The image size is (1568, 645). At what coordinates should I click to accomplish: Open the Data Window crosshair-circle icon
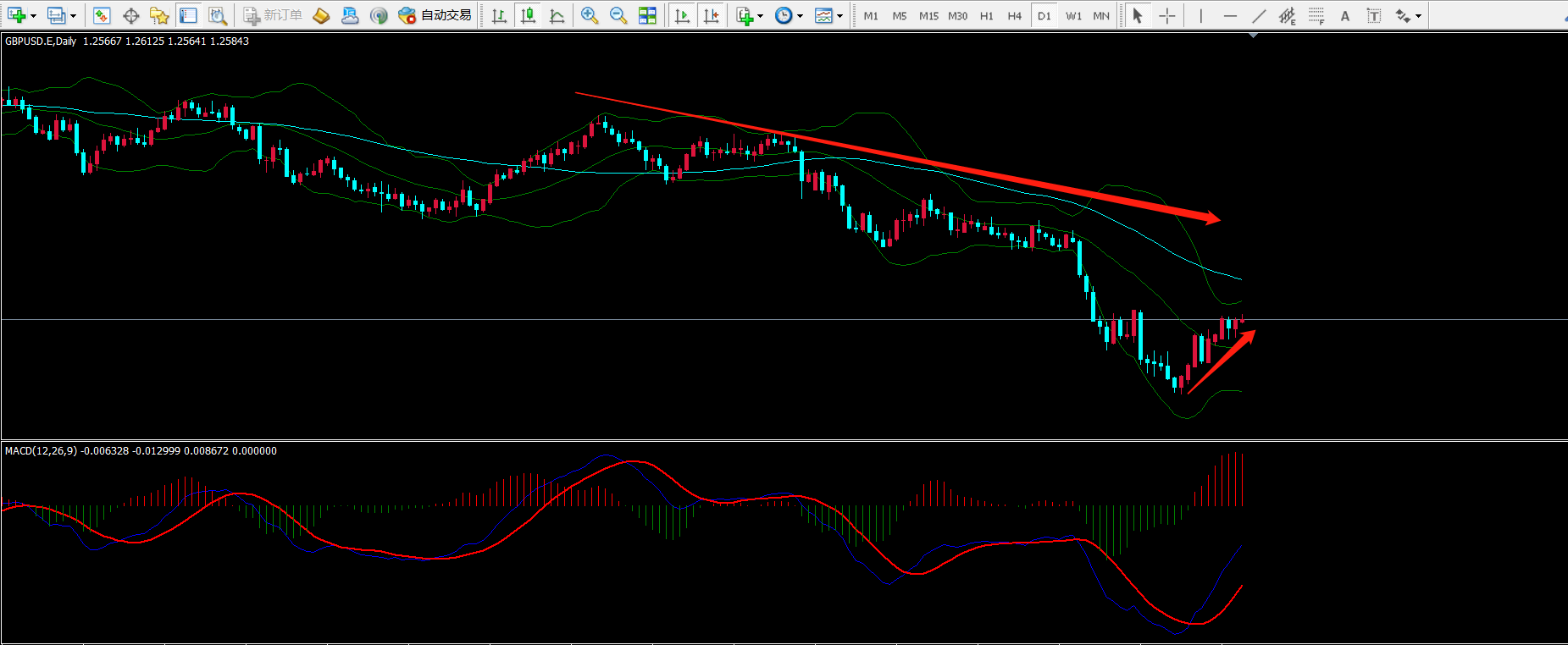[131, 15]
